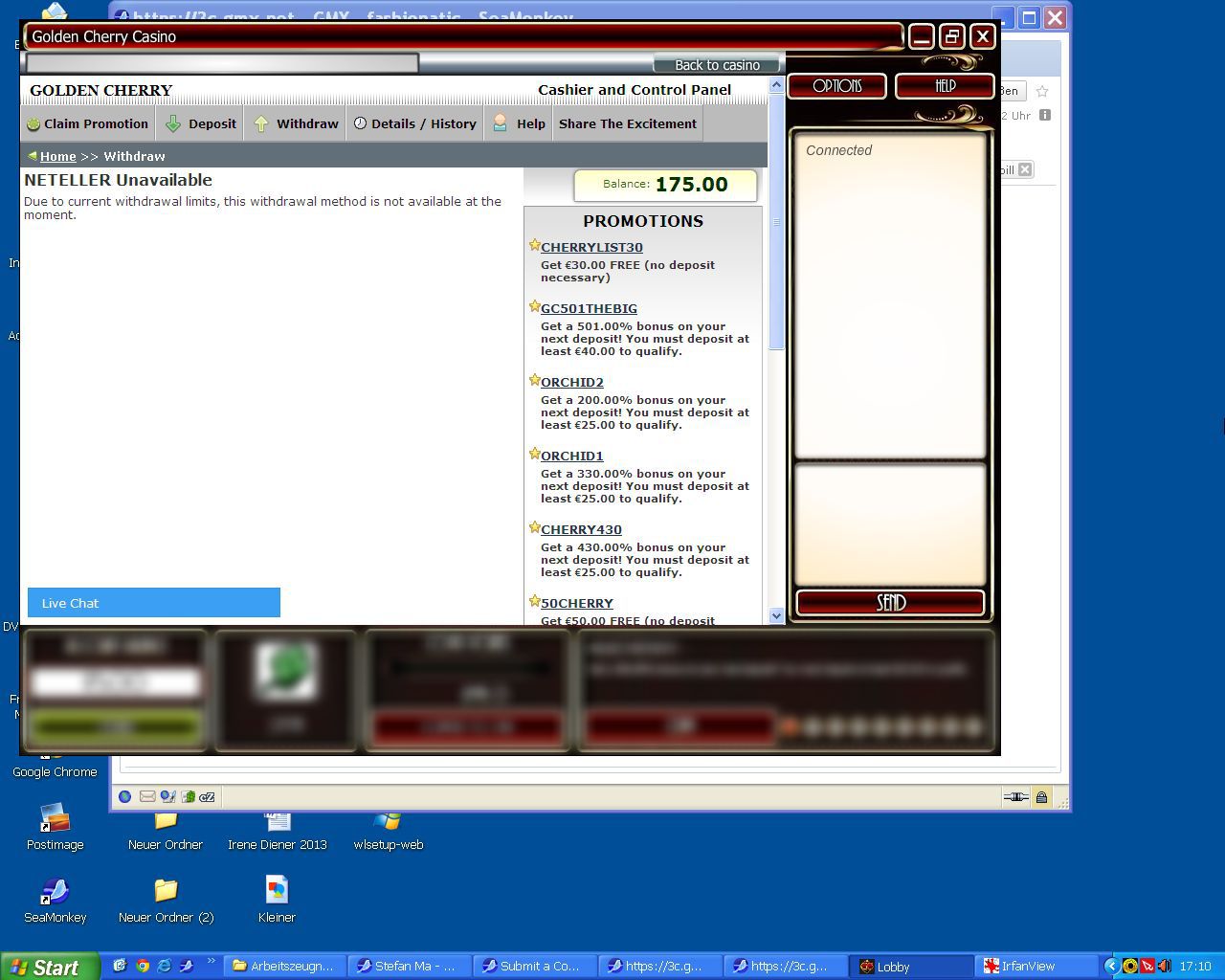Open the Claim Promotion tab
Image resolution: width=1225 pixels, height=980 pixels.
(x=87, y=123)
